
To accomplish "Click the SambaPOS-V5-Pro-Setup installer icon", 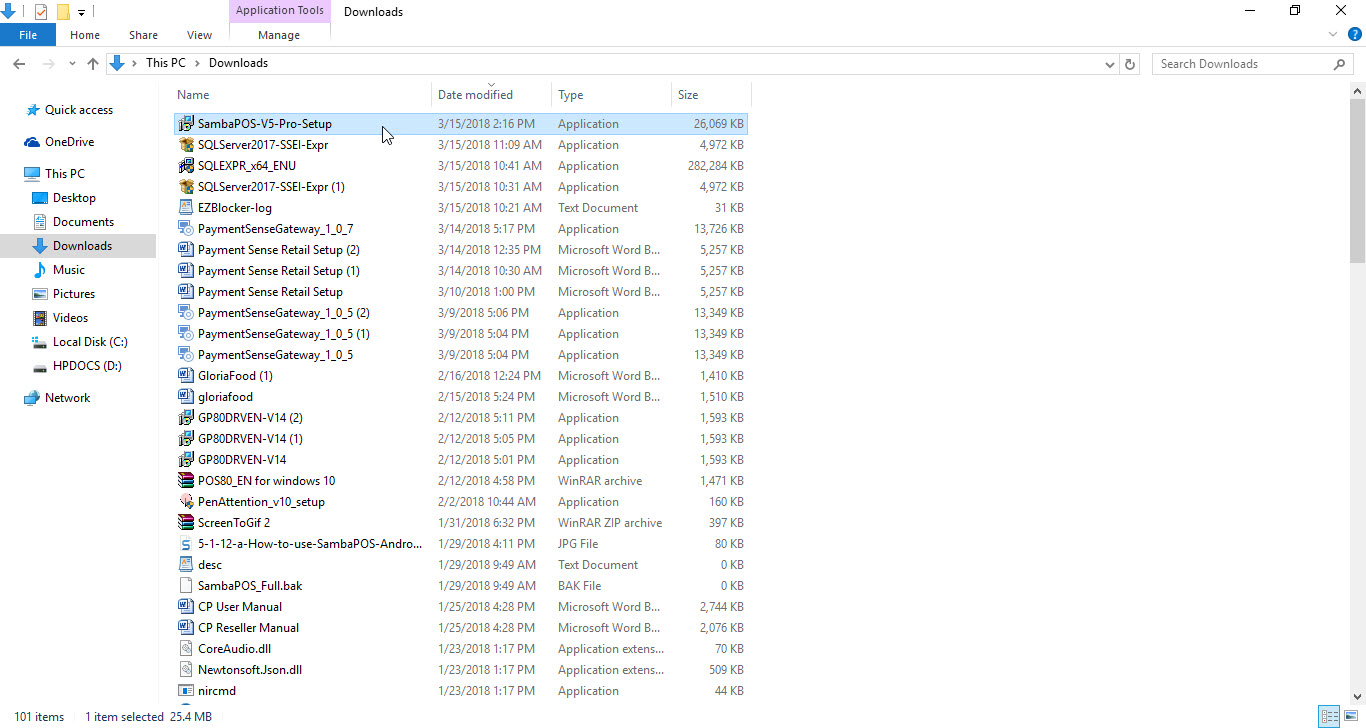I will pos(185,124).
